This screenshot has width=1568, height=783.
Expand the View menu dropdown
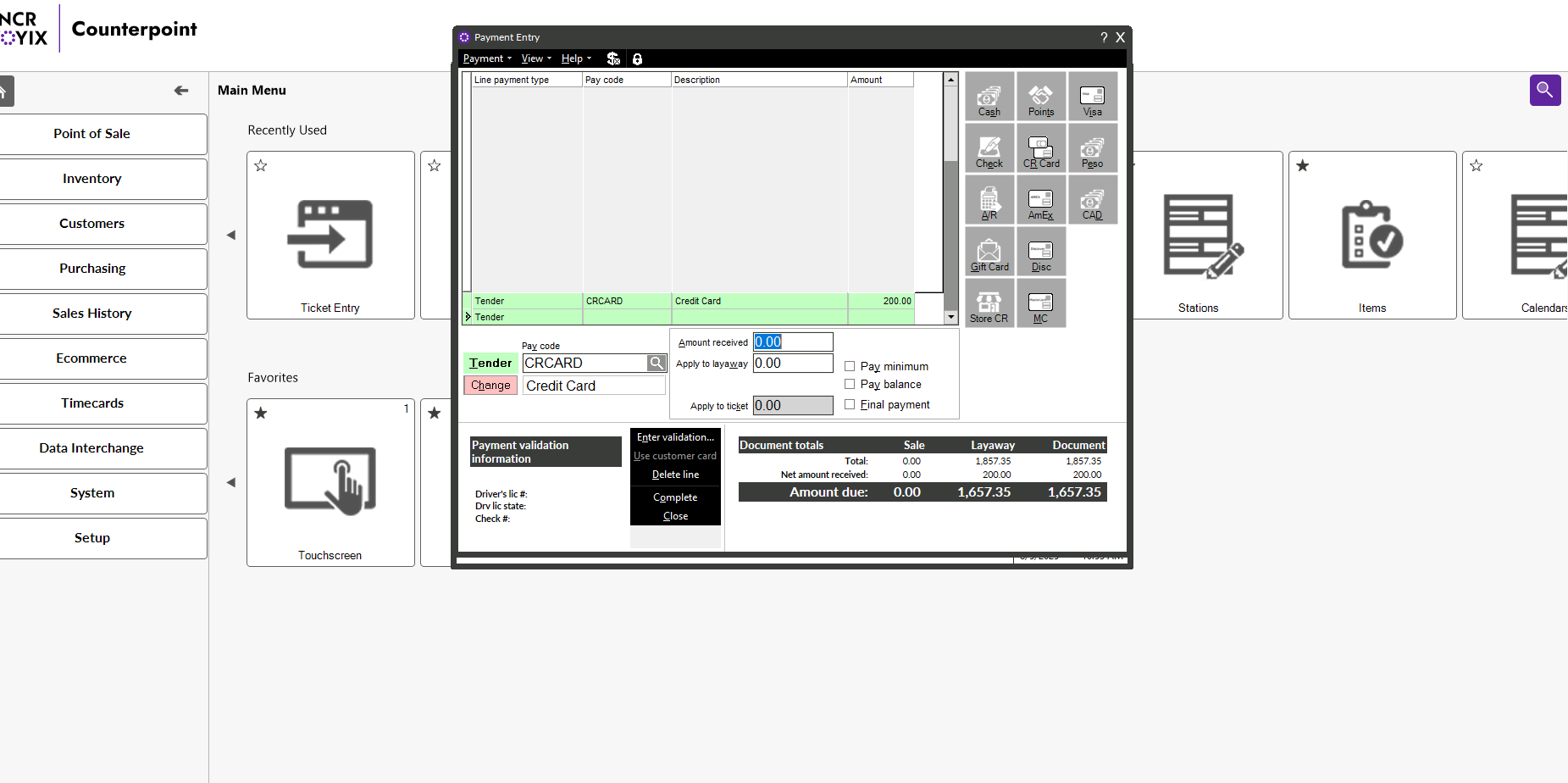(535, 58)
